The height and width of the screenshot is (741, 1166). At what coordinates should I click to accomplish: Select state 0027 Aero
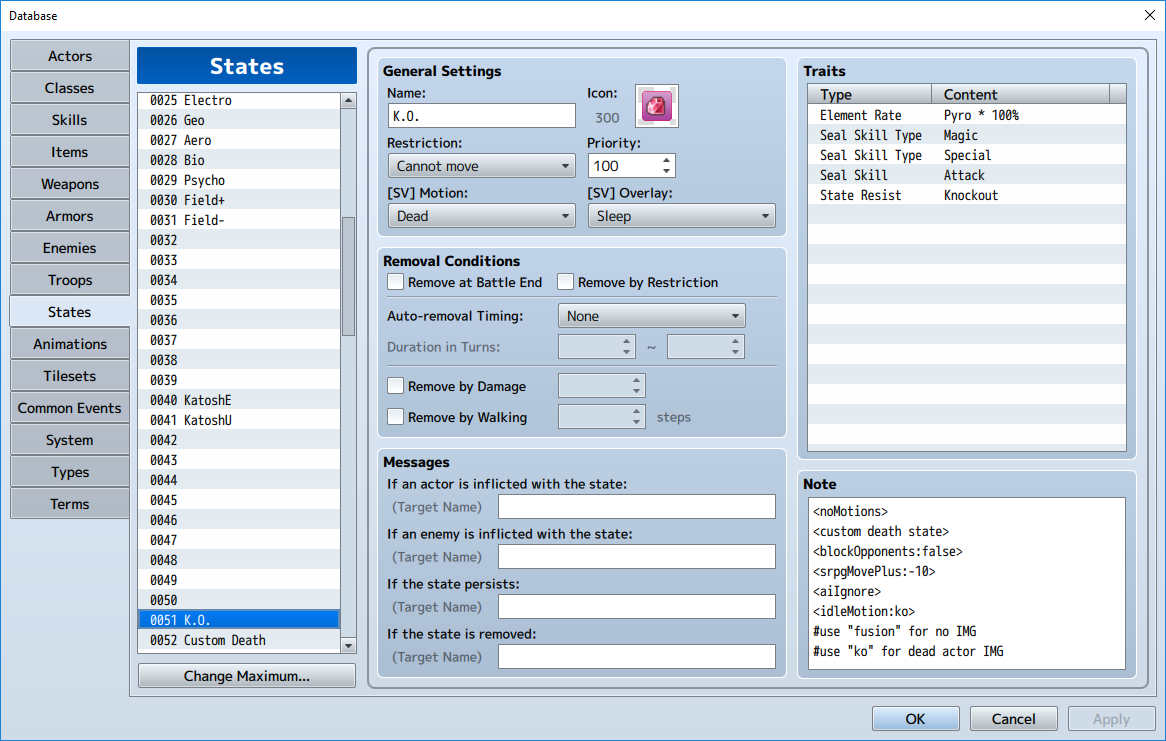pyautogui.click(x=239, y=141)
